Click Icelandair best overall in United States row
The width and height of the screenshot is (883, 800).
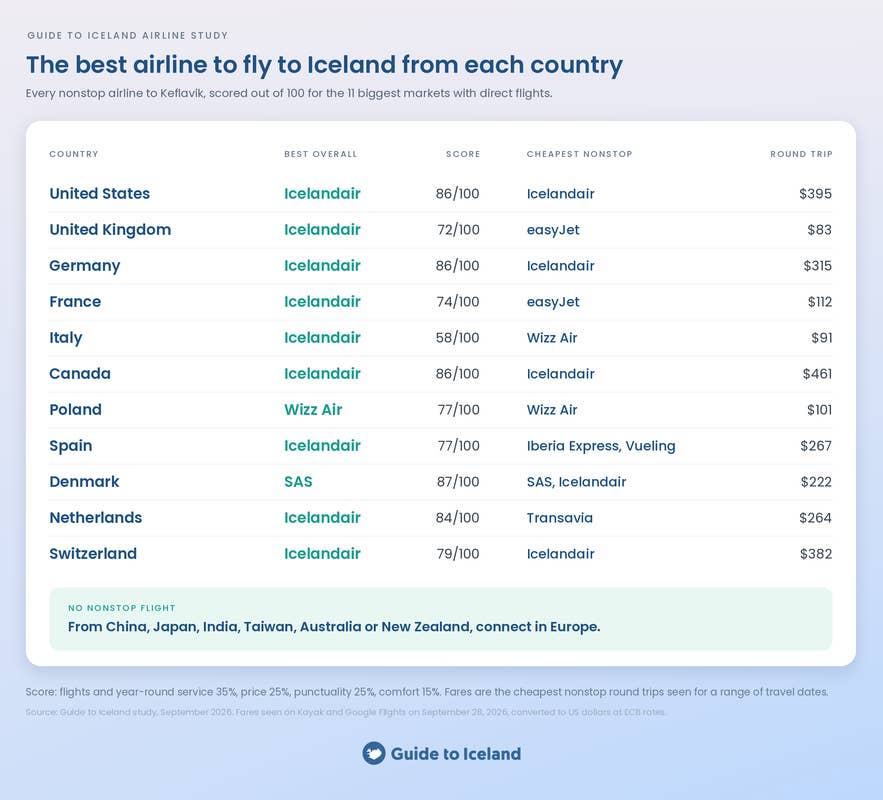click(322, 194)
